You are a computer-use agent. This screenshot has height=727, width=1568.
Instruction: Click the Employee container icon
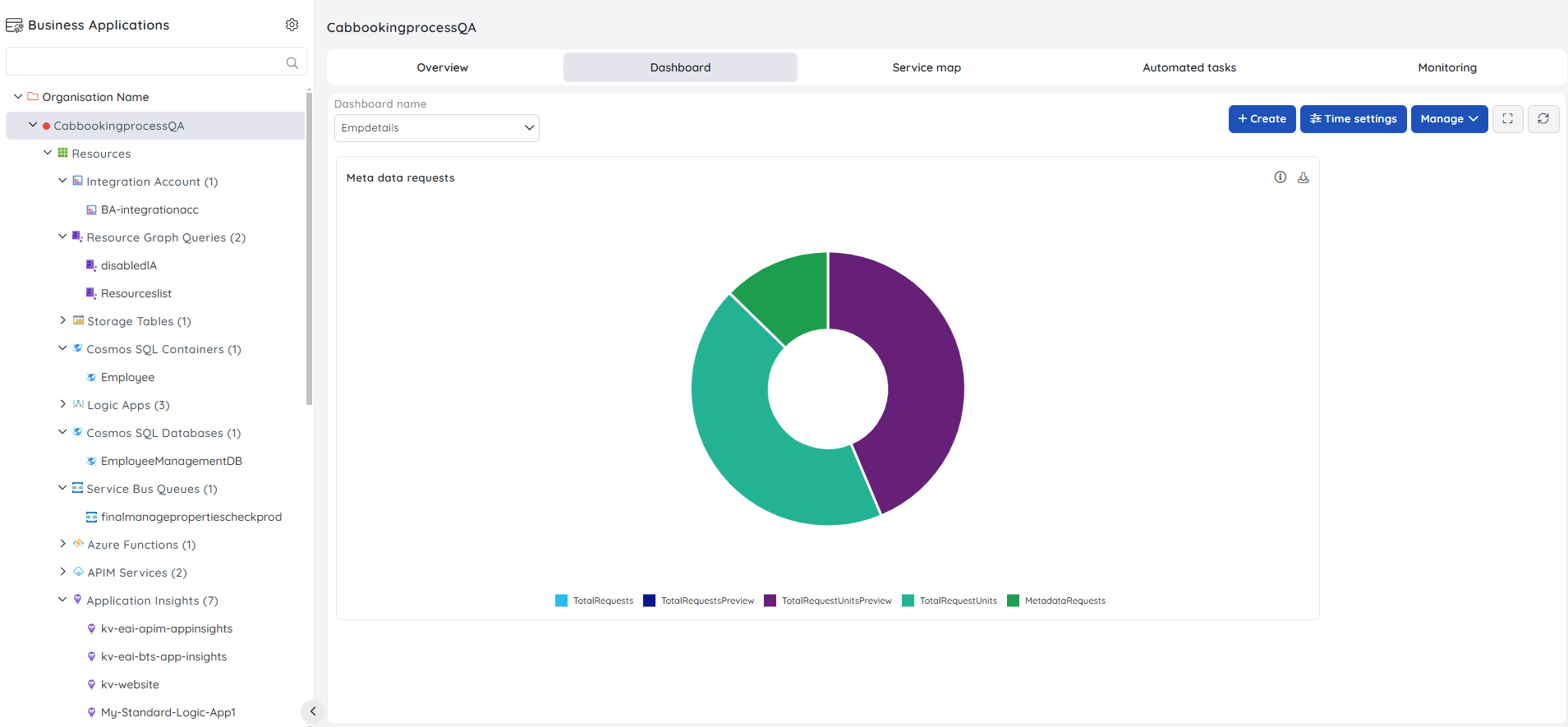[91, 377]
